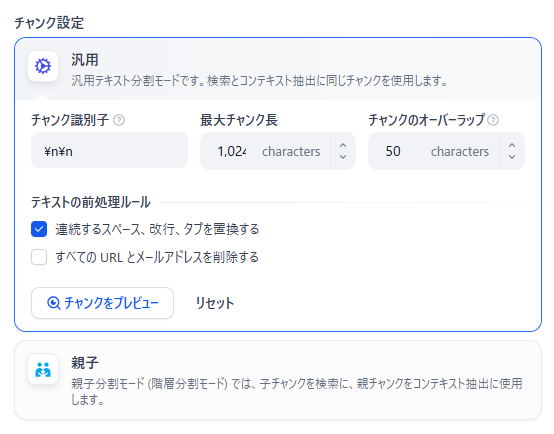
Task: Enable すべての URL とメールアドレスを削除する checkbox
Action: point(39,257)
